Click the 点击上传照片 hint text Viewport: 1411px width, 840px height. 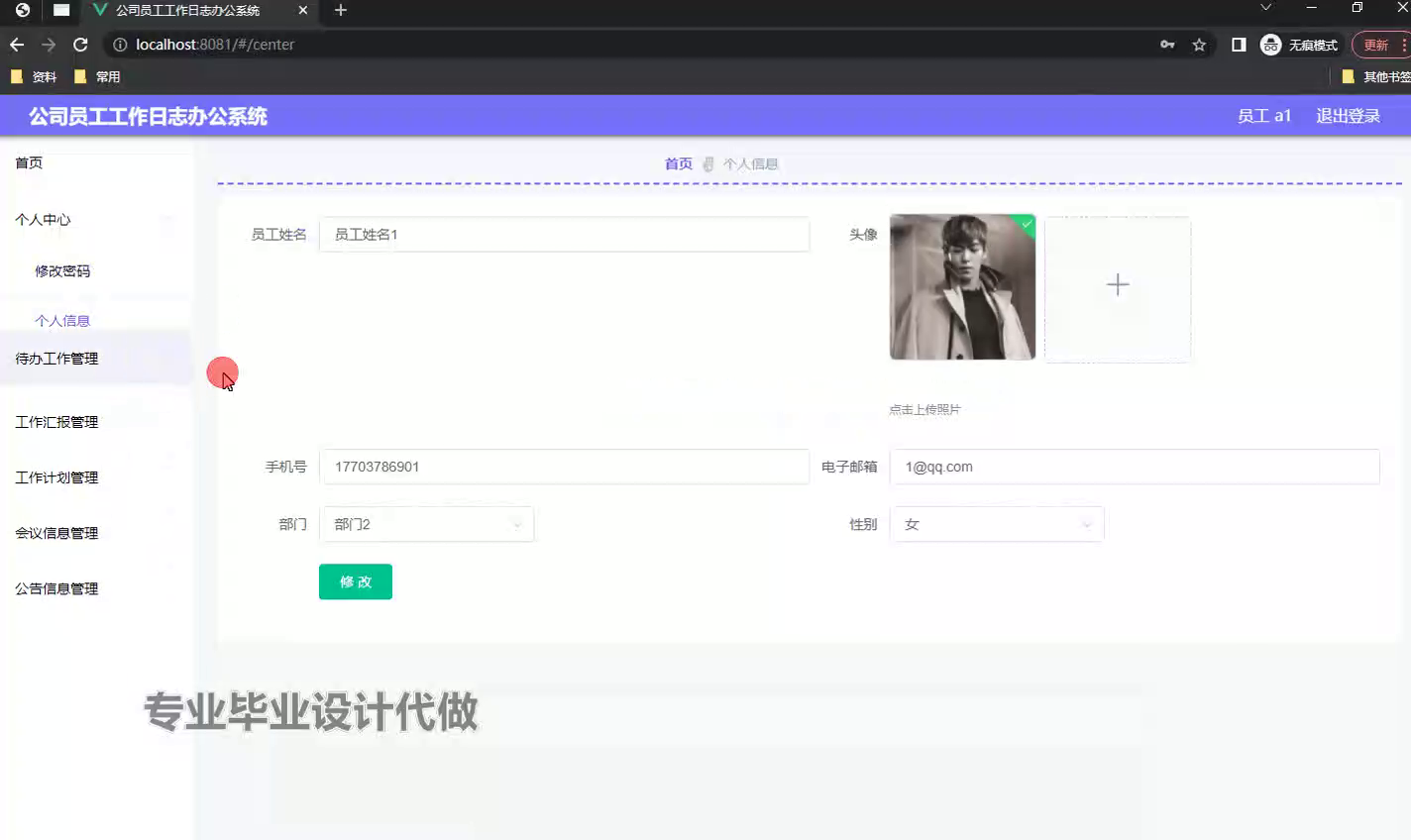pyautogui.click(x=924, y=409)
